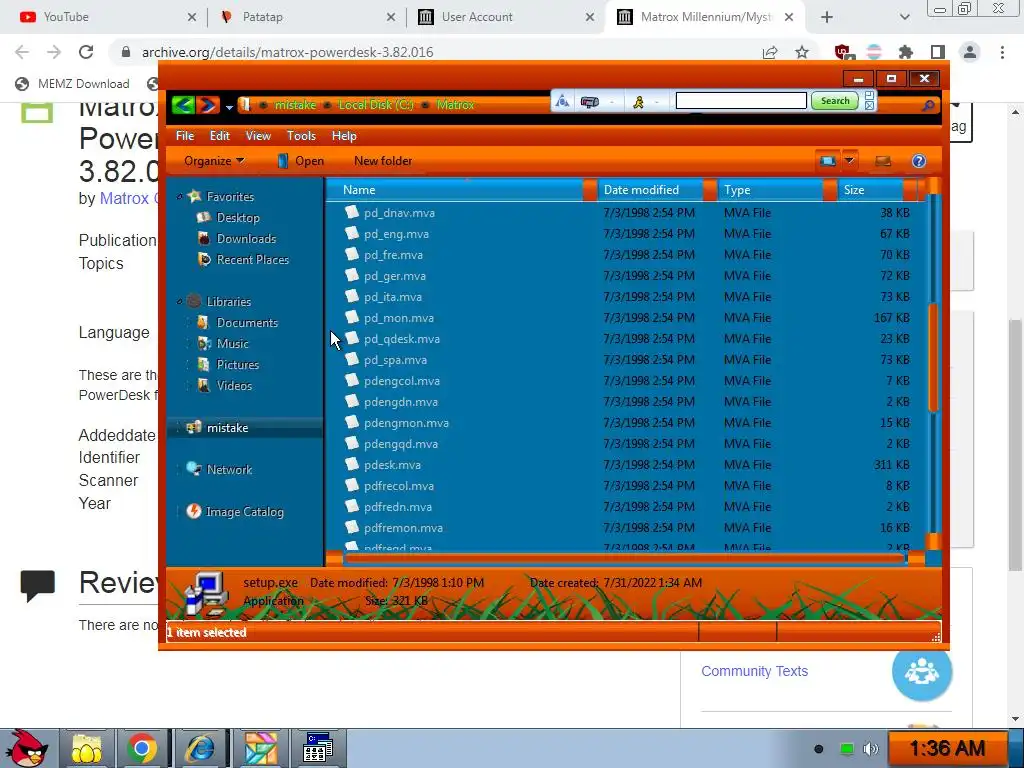Click the green Back arrow in Explorer
This screenshot has width=1024, height=768.
pyautogui.click(x=184, y=104)
